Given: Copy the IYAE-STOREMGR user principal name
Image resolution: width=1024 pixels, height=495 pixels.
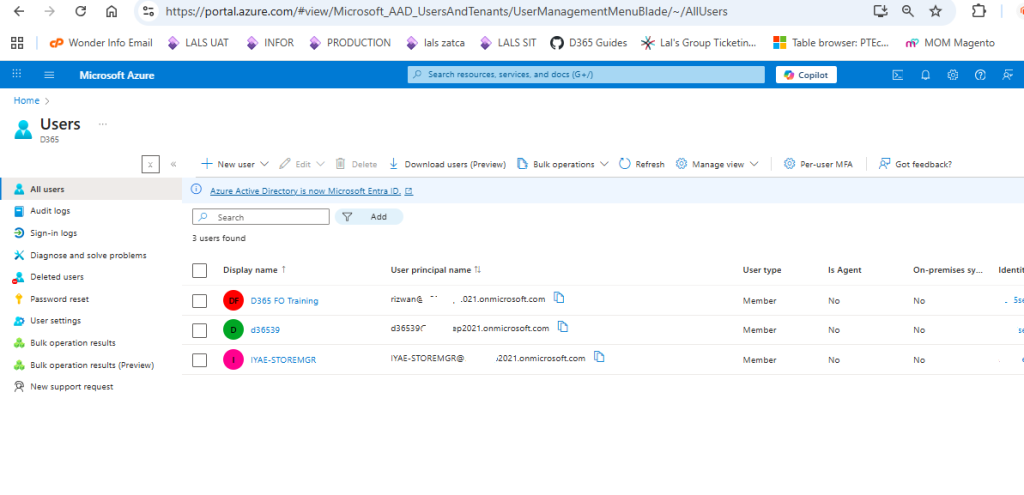Looking at the screenshot, I should tap(600, 357).
